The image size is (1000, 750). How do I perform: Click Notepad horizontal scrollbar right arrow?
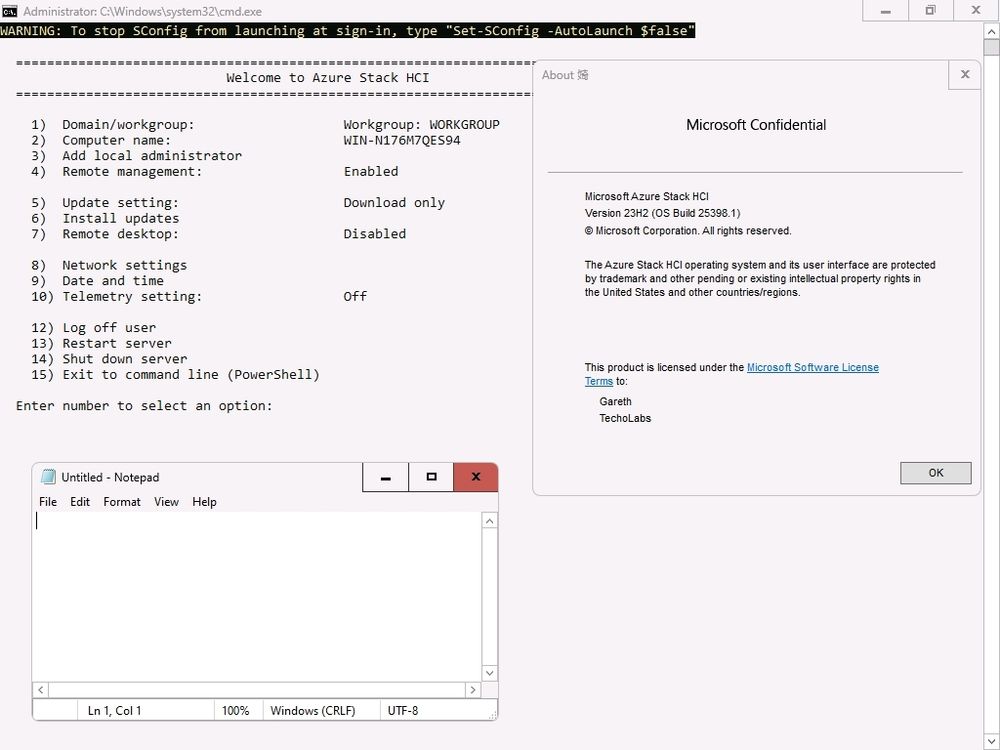click(473, 689)
